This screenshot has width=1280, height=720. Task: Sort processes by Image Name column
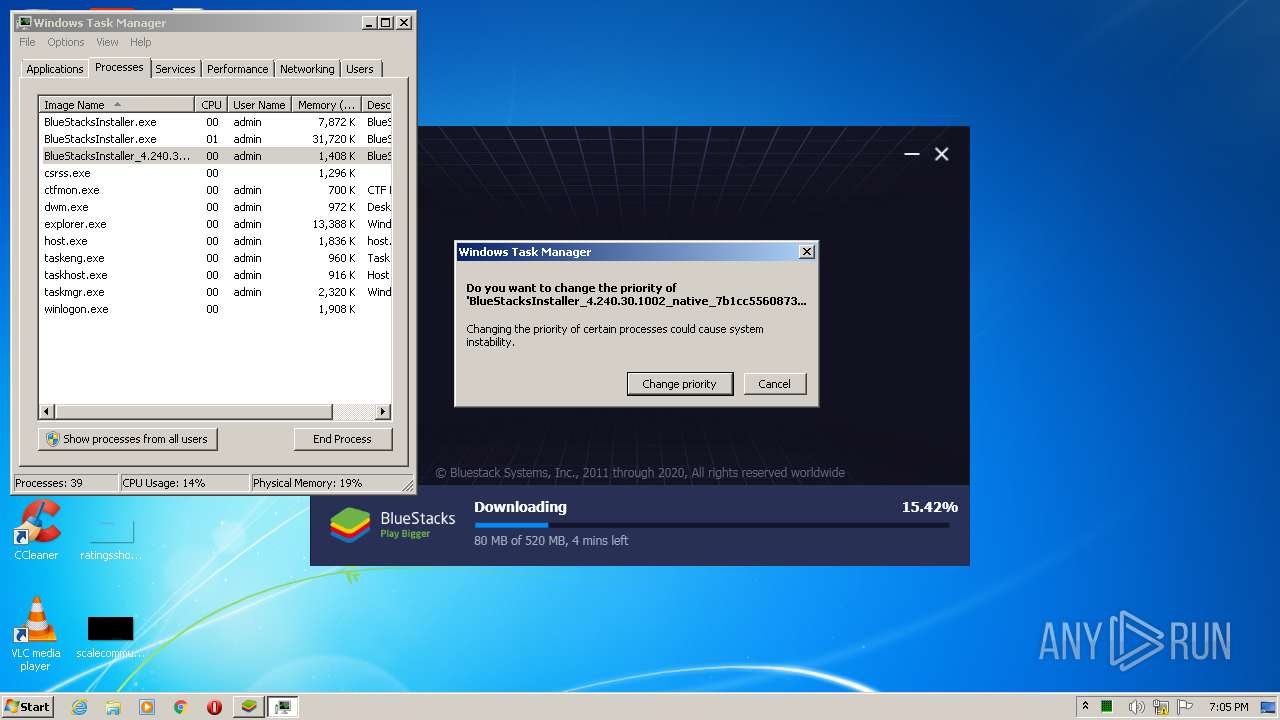[x=116, y=105]
